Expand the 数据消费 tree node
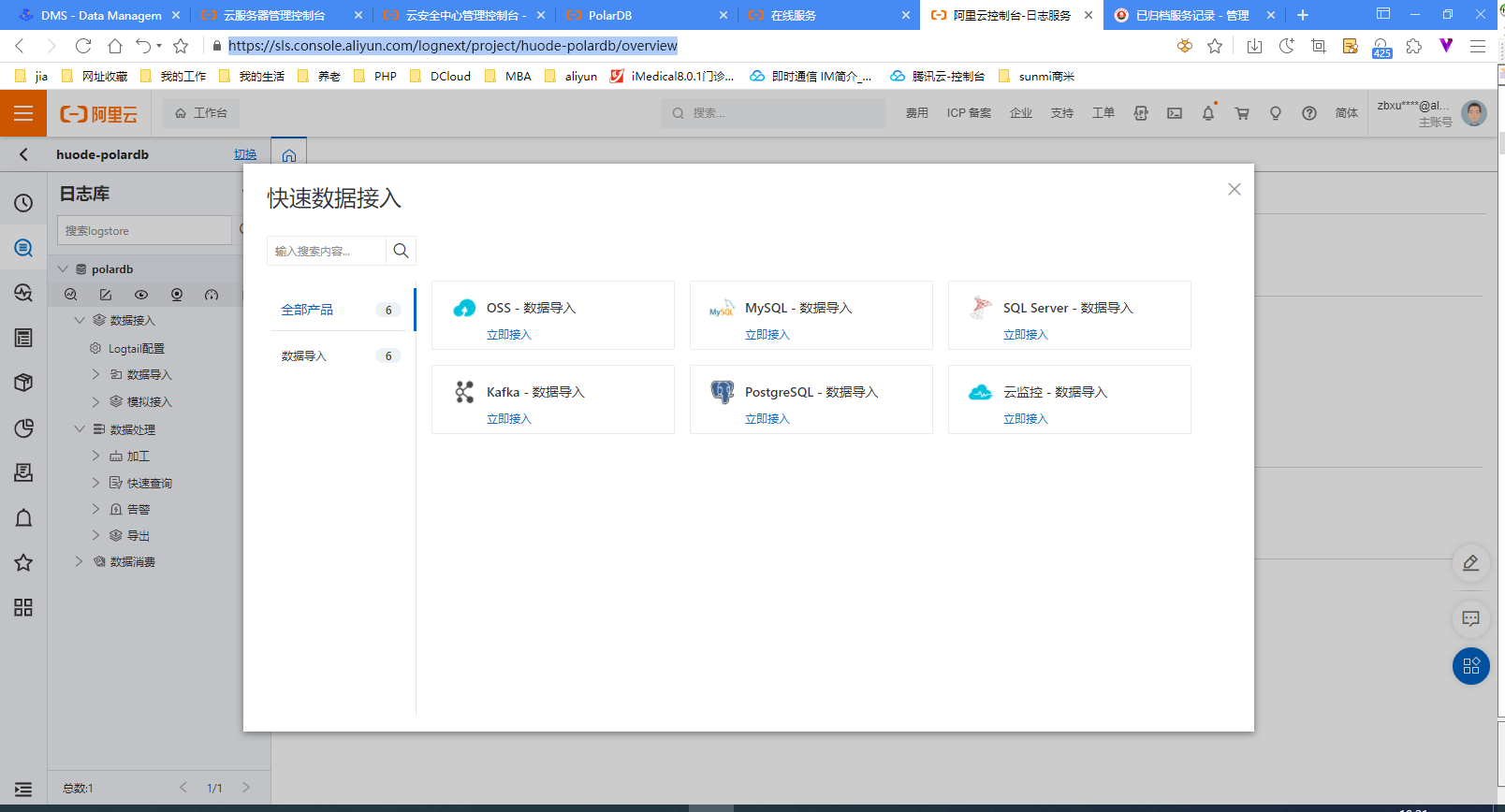1505x812 pixels. click(80, 561)
